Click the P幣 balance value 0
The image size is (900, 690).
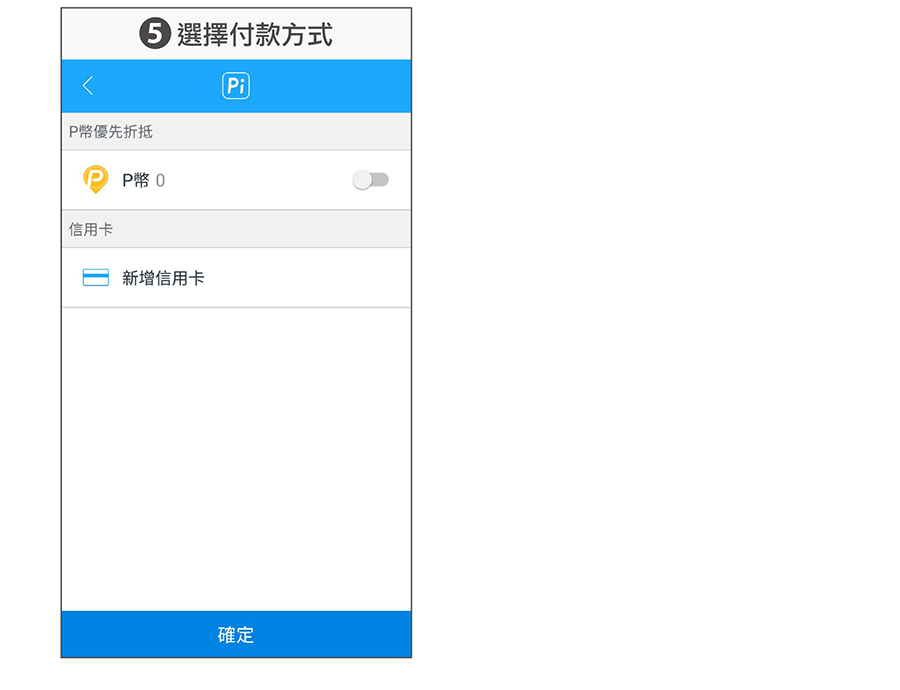[x=161, y=181]
